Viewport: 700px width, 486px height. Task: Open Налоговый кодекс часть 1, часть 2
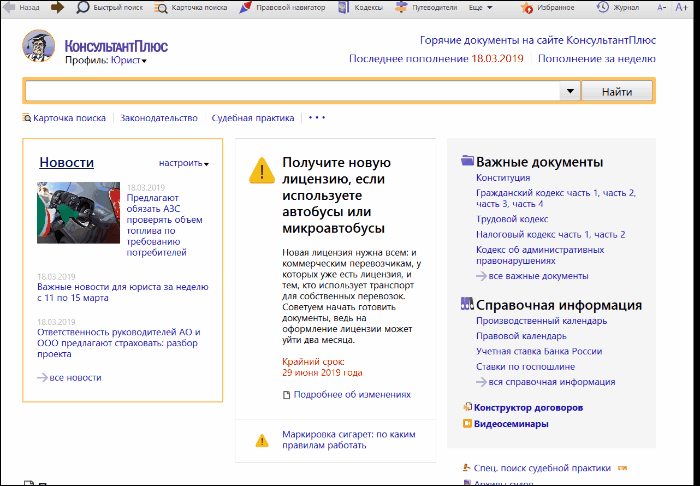coord(550,234)
